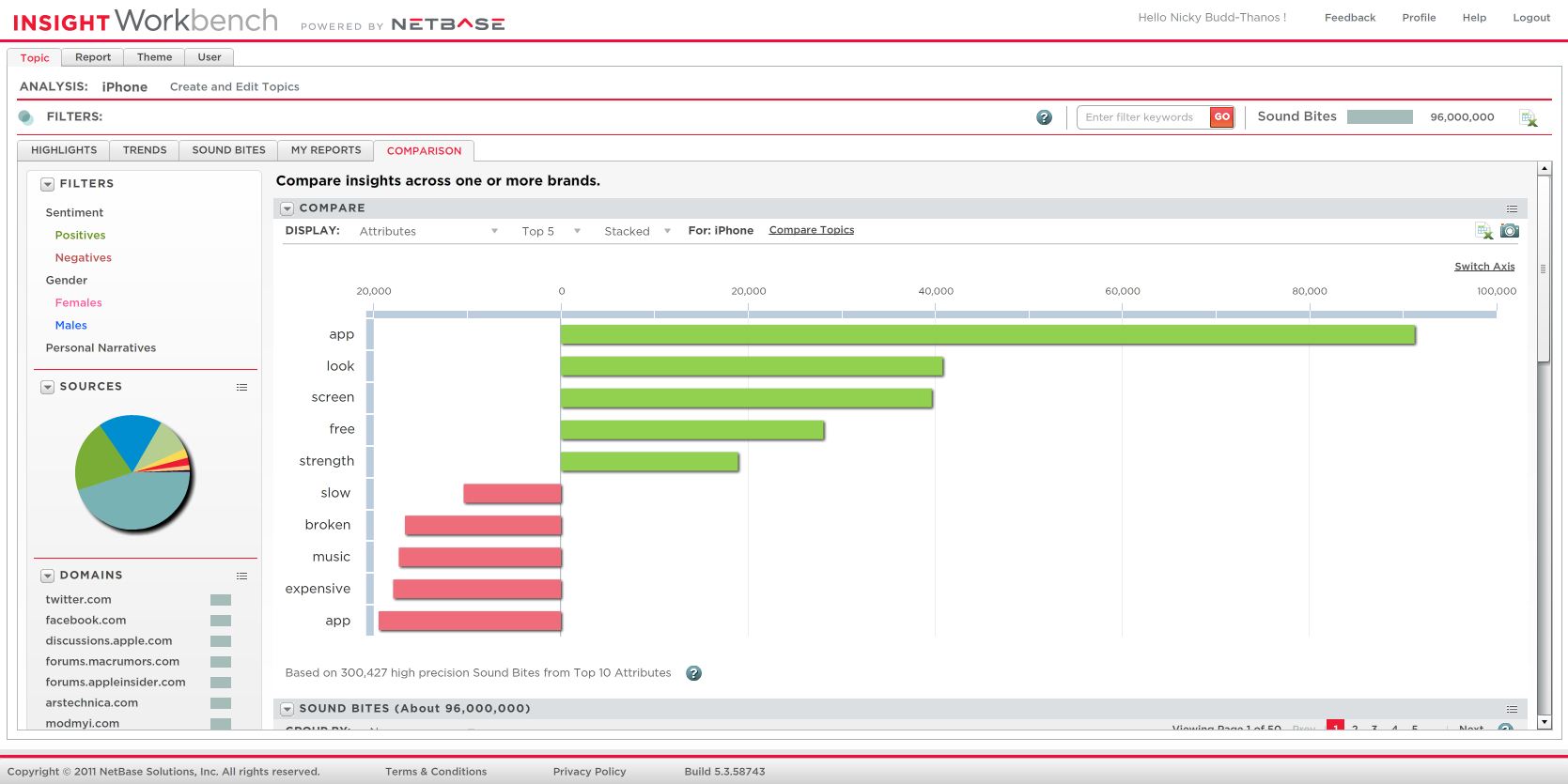Open the Sound Bites tab
Image resolution: width=1568 pixels, height=784 pixels.
(229, 150)
